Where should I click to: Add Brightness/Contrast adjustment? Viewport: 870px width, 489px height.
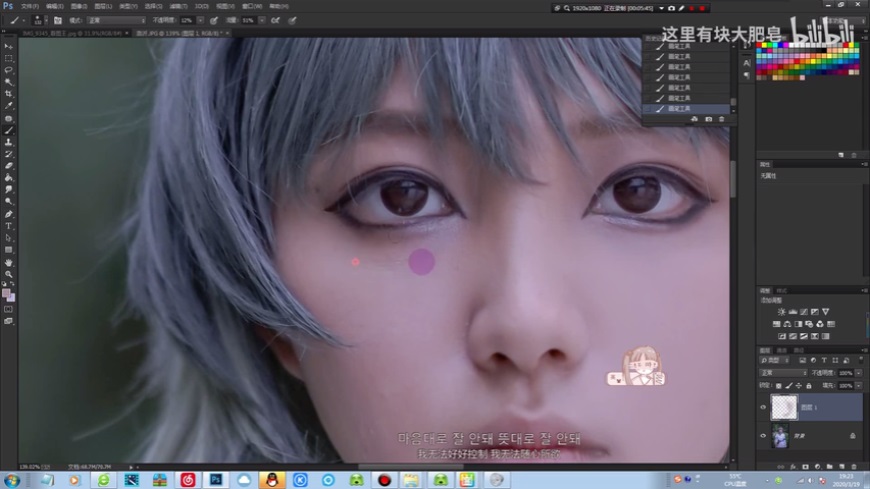point(781,311)
